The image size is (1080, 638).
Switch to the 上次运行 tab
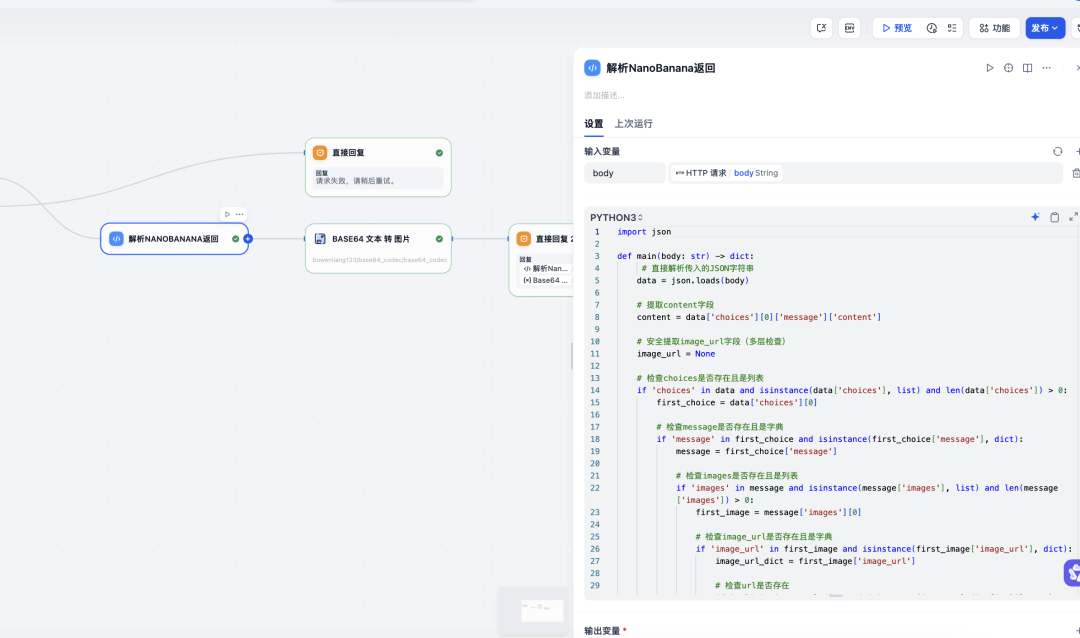(633, 124)
